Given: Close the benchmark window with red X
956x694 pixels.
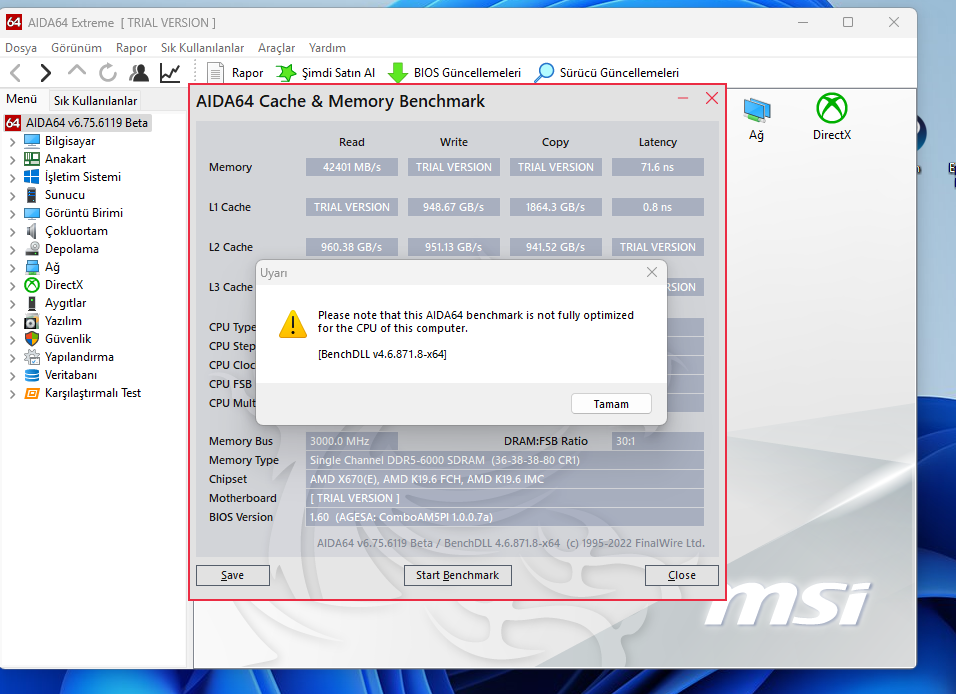Looking at the screenshot, I should point(712,98).
